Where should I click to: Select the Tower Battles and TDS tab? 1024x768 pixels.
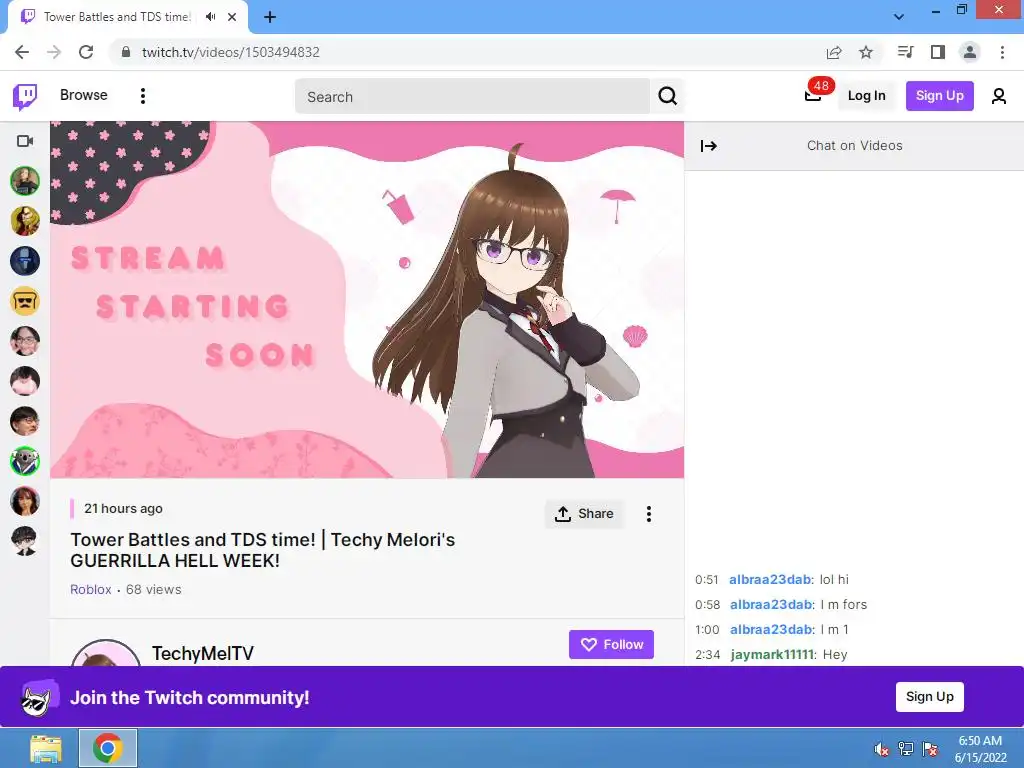point(129,17)
